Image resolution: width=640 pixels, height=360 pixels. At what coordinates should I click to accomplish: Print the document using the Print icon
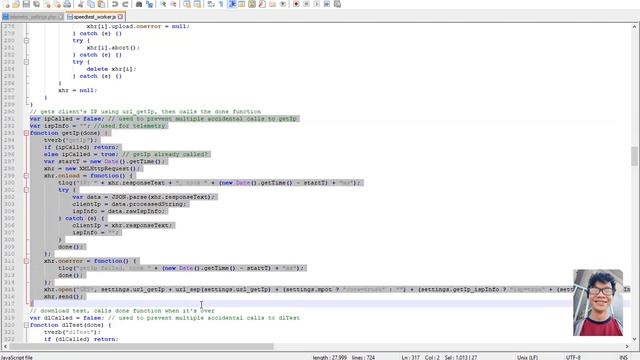(67, 4)
